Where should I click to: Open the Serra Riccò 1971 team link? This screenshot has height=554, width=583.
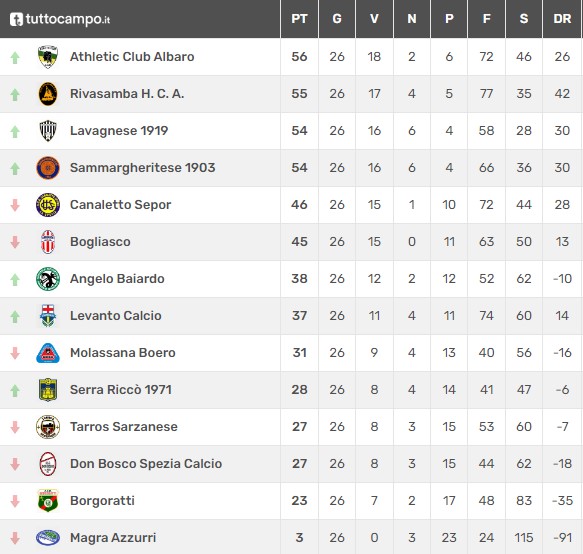click(121, 390)
